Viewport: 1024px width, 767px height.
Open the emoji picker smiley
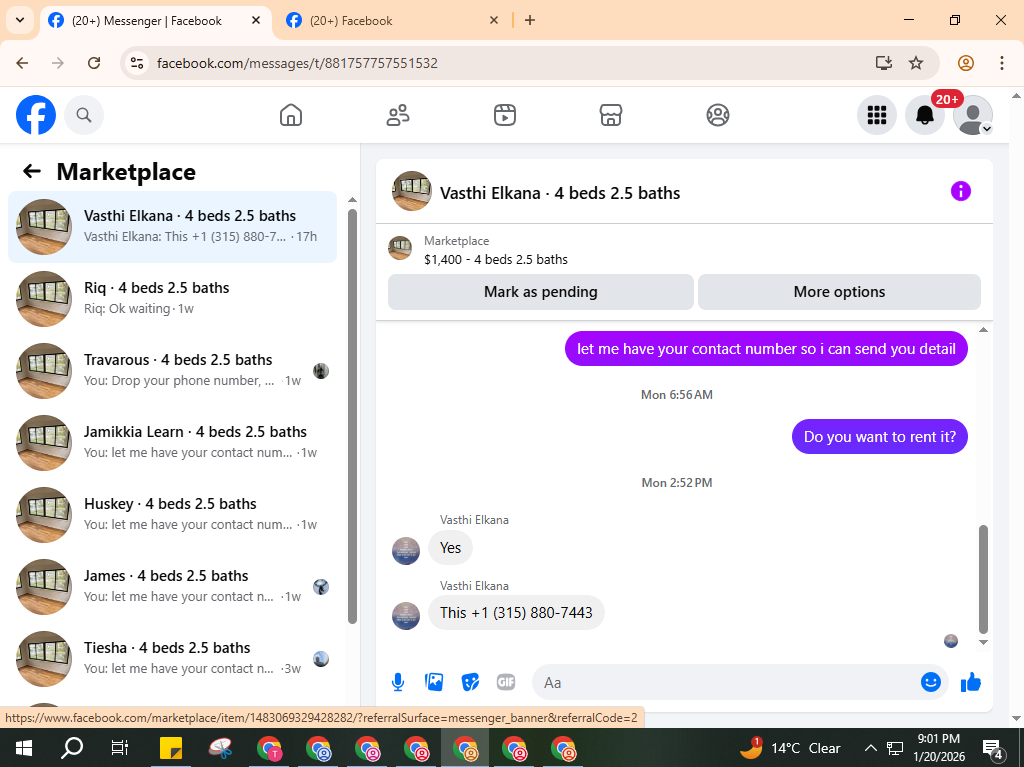[x=931, y=683]
